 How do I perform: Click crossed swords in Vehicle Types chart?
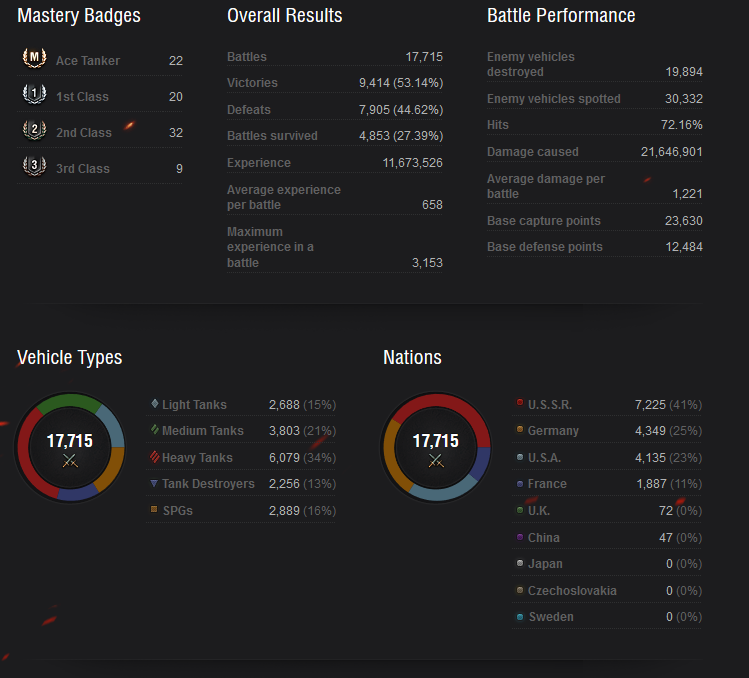pyautogui.click(x=70, y=461)
